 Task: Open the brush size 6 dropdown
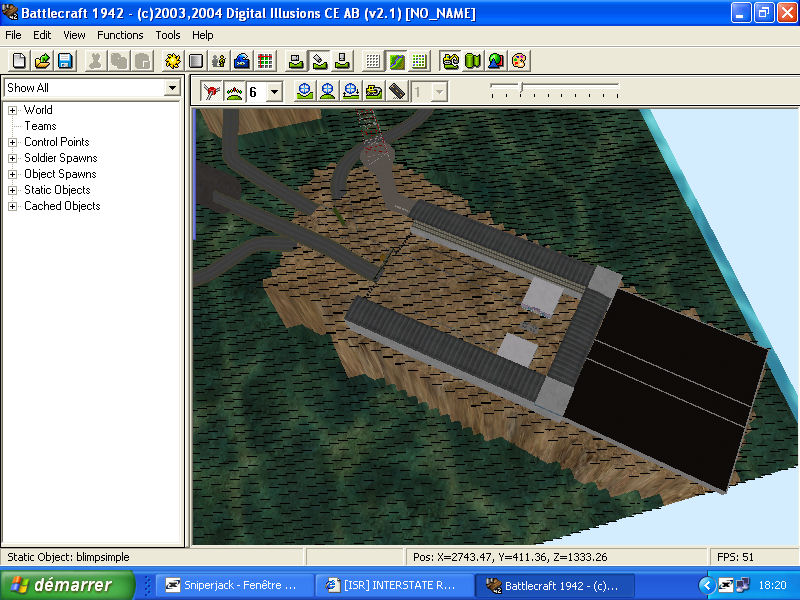pyautogui.click(x=274, y=92)
